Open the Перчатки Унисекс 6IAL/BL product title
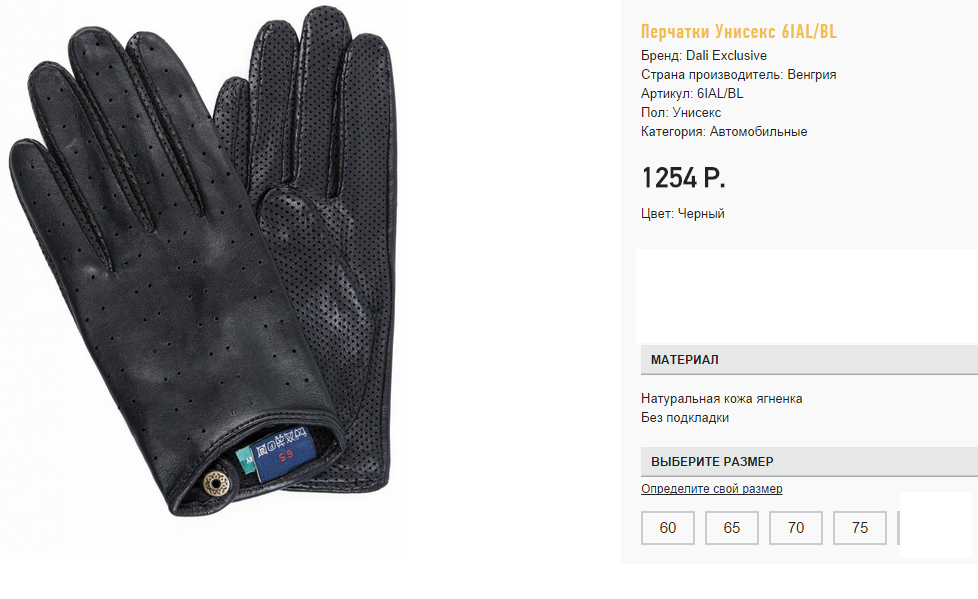Viewport: 978px width, 599px height. click(738, 31)
